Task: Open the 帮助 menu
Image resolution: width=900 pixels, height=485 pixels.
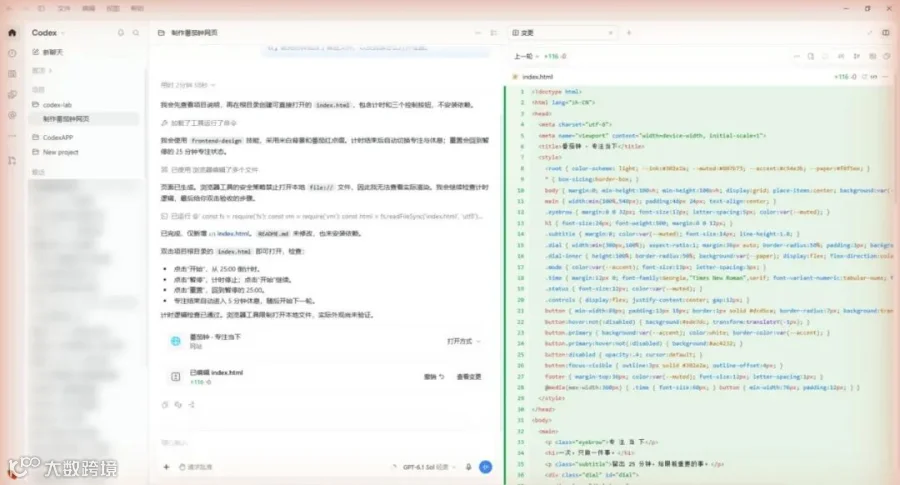Action: click(137, 9)
